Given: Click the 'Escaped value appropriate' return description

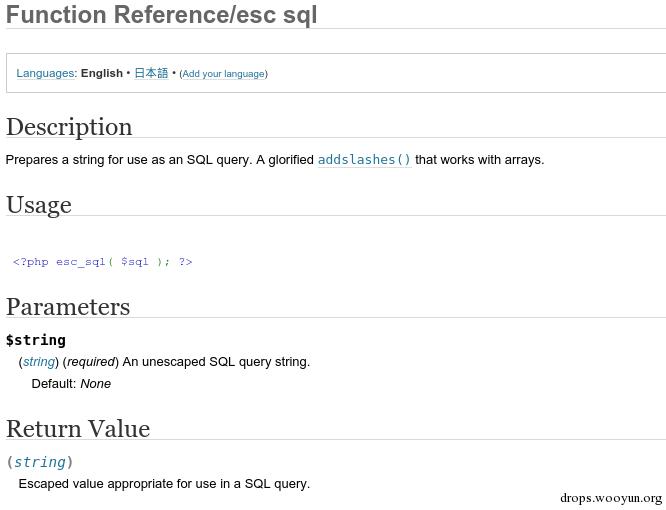Looking at the screenshot, I should tap(164, 484).
